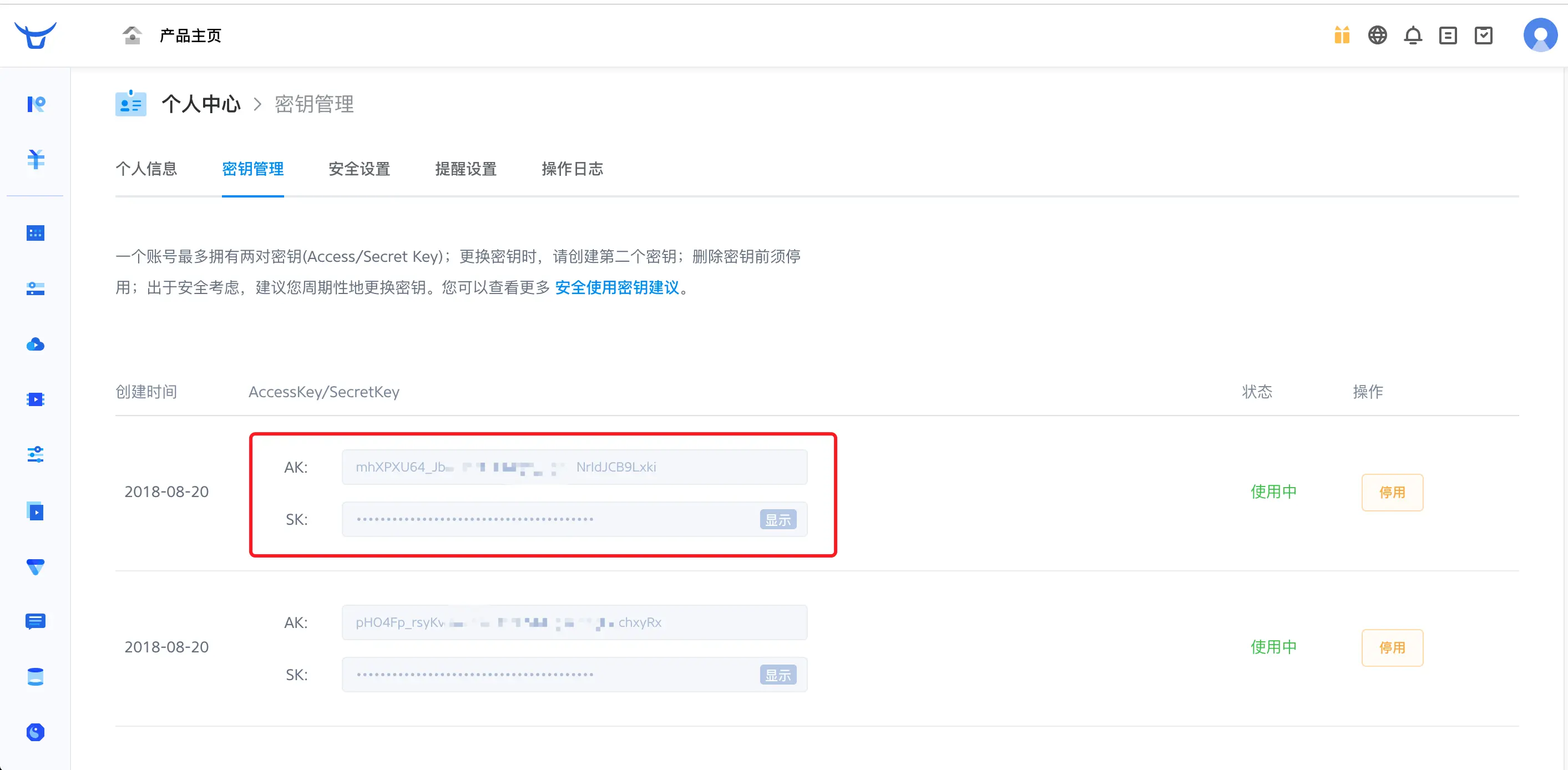Click the database cylinder icon in sidebar
The width and height of the screenshot is (1568, 770).
click(36, 677)
